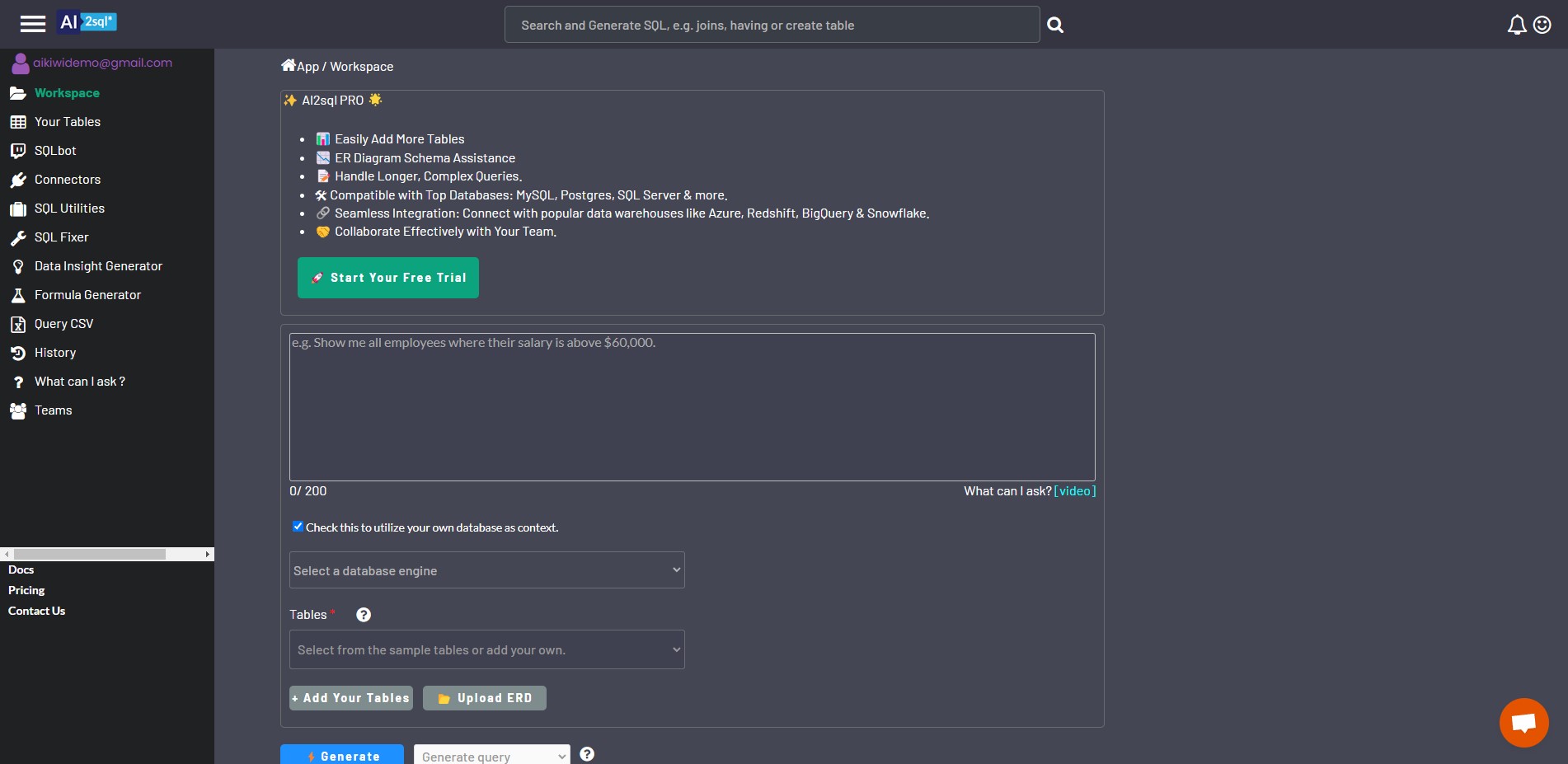Click the sidebar scrollbar left arrow
The height and width of the screenshot is (764, 1568).
(7, 555)
